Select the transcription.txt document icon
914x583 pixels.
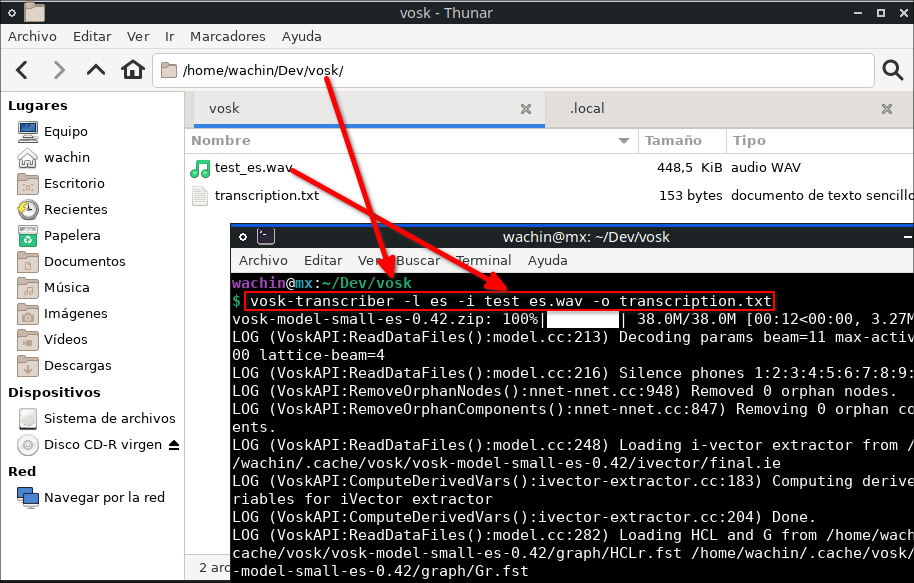tap(200, 196)
